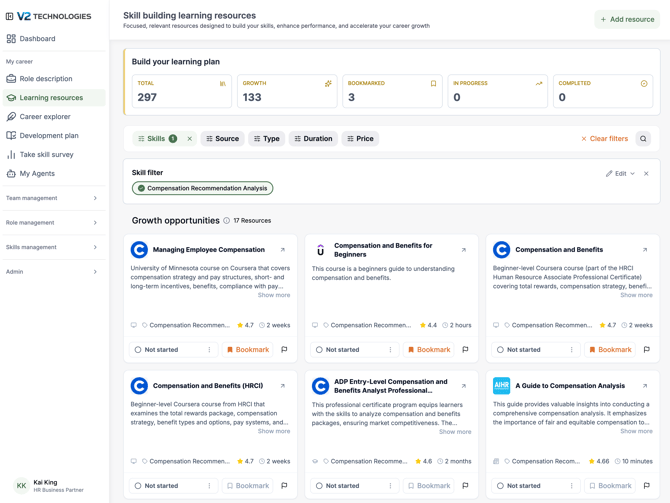Toggle Bookmark on Compensation and Benefits for Beginners
Image resolution: width=670 pixels, height=503 pixels.
coord(429,350)
